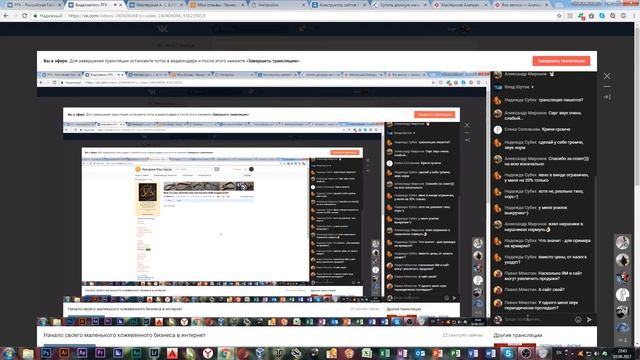The height and width of the screenshot is (360, 640).
Task: Minimize the video player using the dash icon
Action: [607, 87]
